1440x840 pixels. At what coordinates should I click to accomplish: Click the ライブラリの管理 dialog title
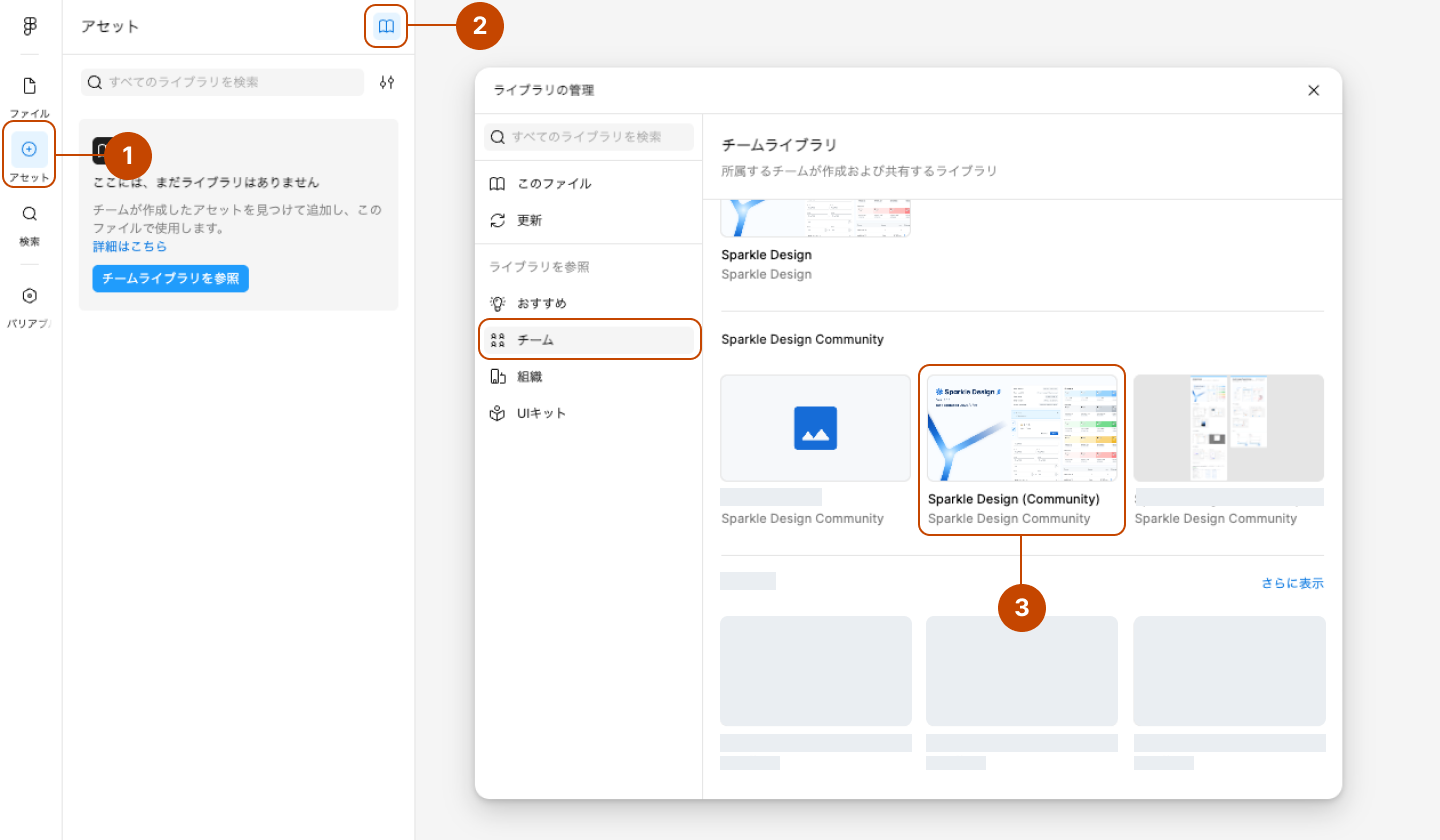pos(544,90)
